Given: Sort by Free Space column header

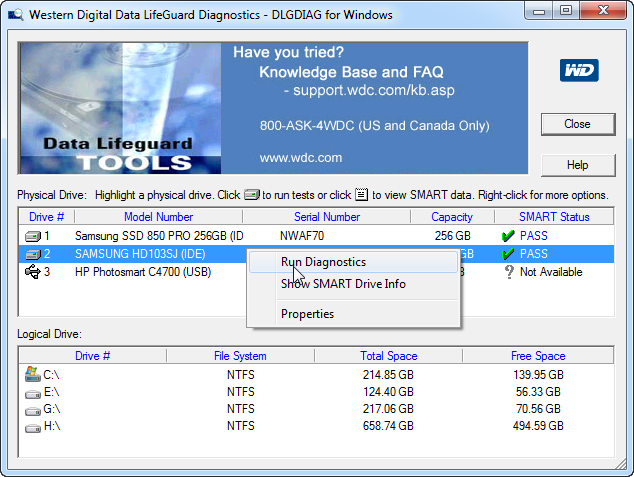Looking at the screenshot, I should click(538, 356).
